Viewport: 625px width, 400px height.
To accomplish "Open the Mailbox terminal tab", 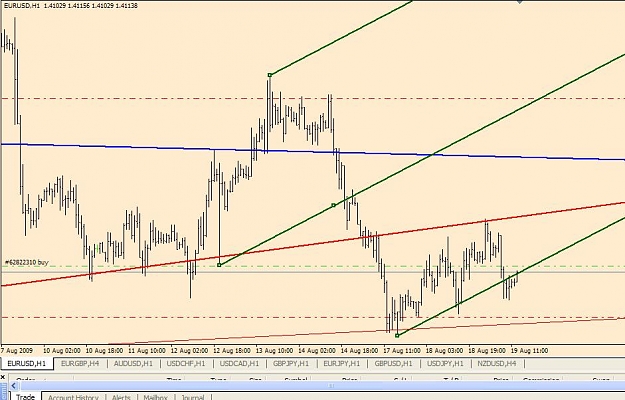I will (x=155, y=397).
